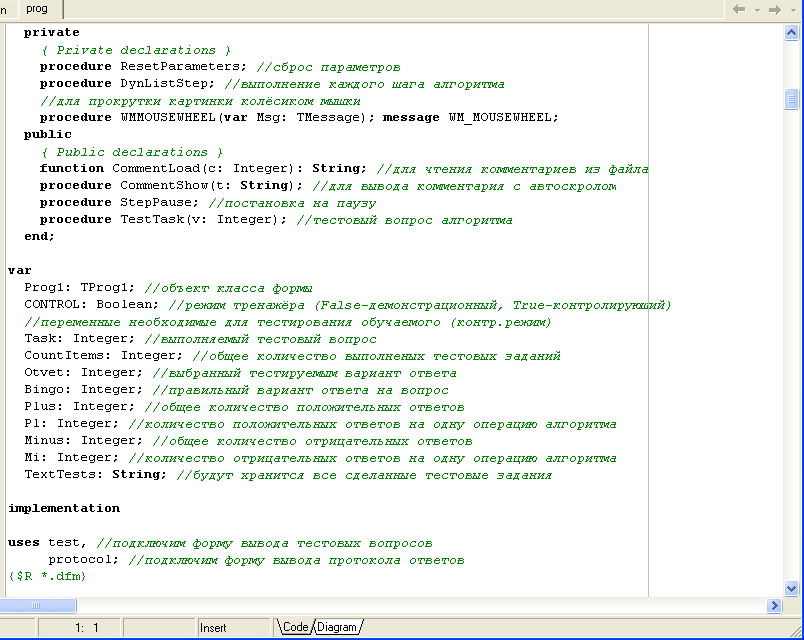
Task: Click the CONTROL: Boolean variable line
Action: click(x=90, y=304)
